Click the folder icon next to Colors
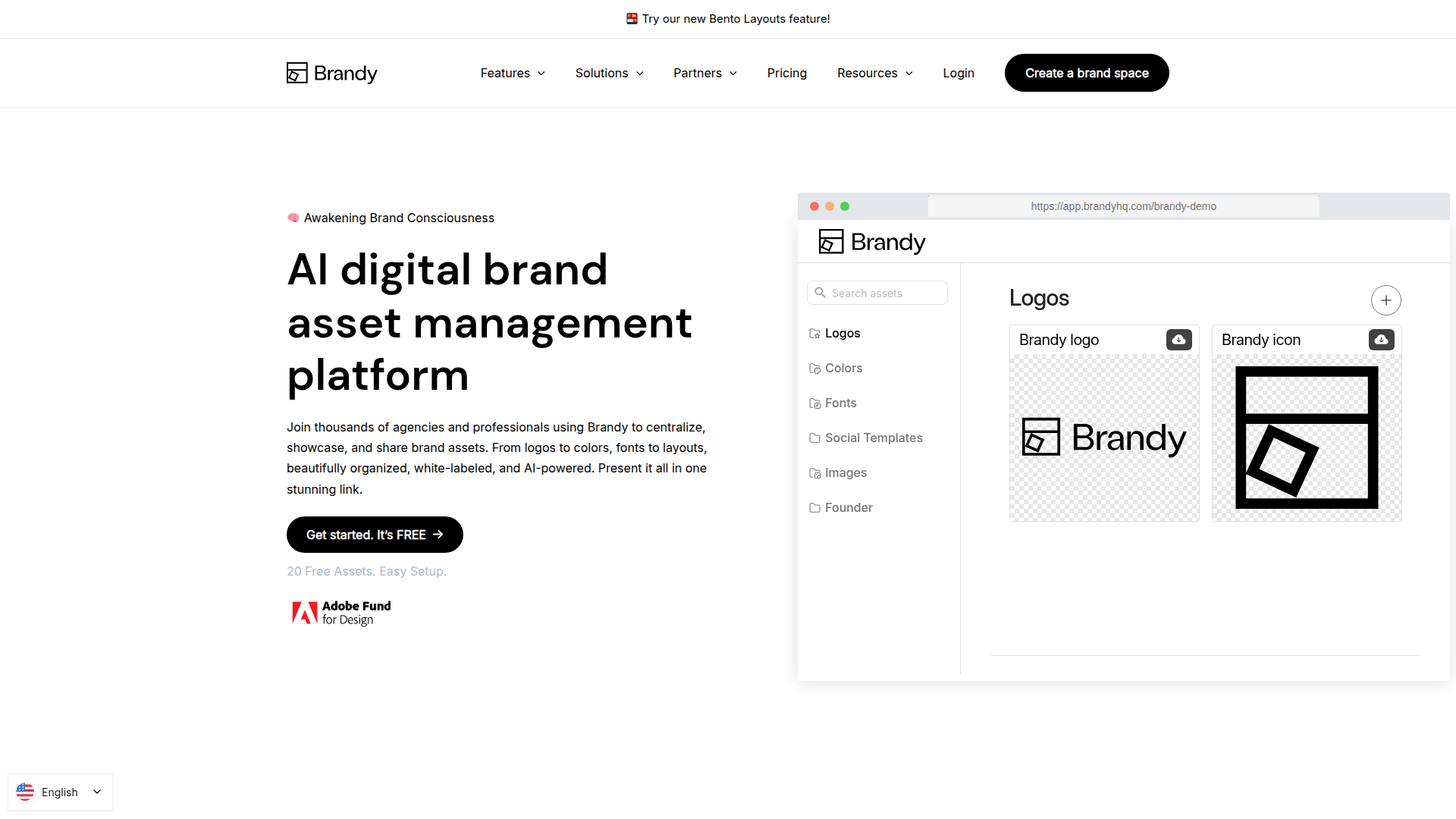The height and width of the screenshot is (819, 1456). [x=814, y=369]
